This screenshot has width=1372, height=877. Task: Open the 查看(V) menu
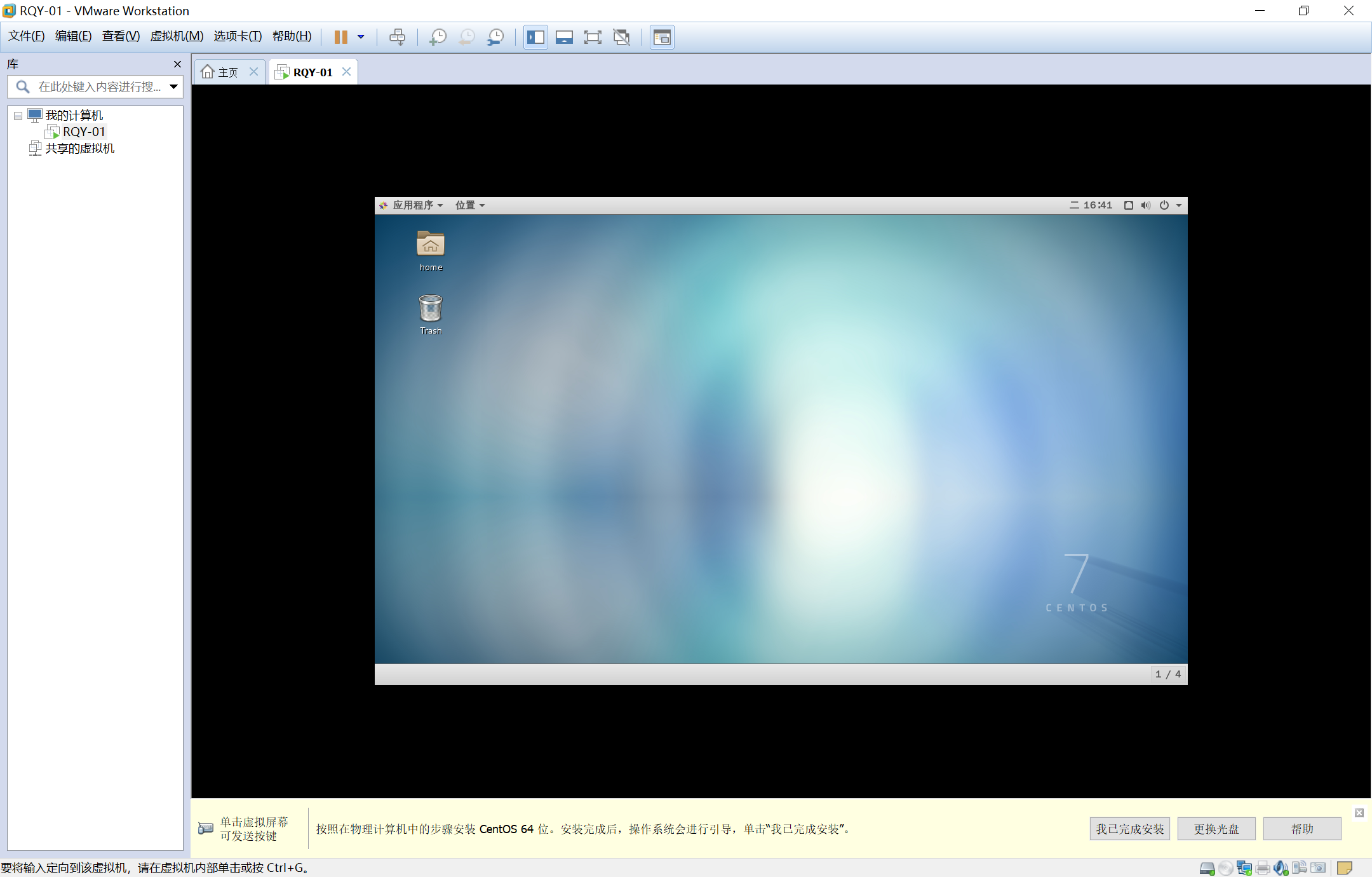[x=121, y=36]
